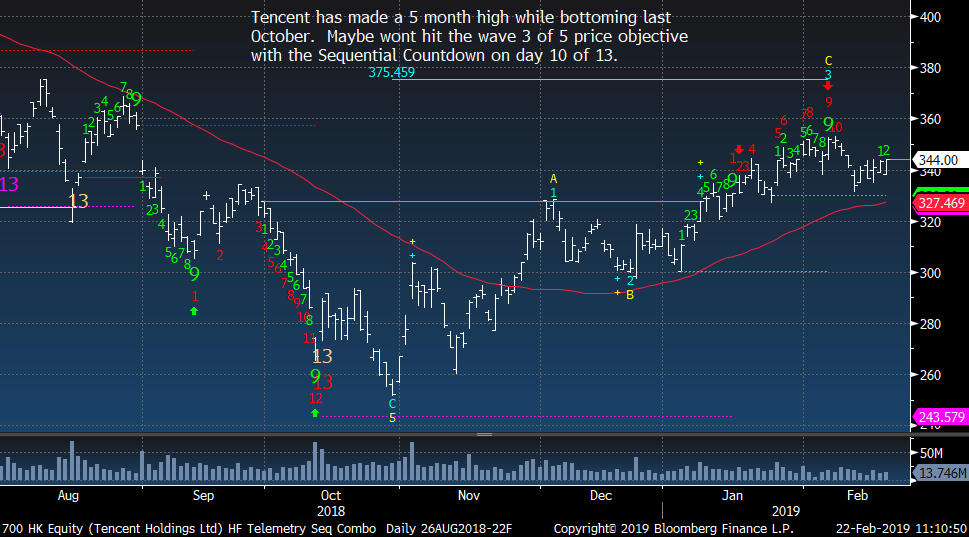Click the 360 price axis label
This screenshot has width=969, height=537.
click(930, 119)
